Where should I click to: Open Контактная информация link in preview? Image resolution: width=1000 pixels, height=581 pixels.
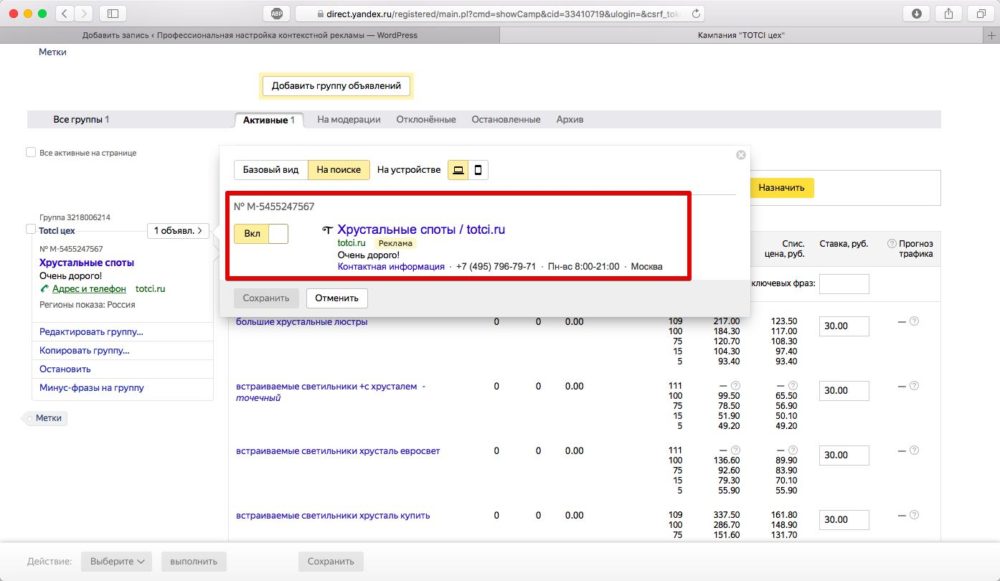391,267
